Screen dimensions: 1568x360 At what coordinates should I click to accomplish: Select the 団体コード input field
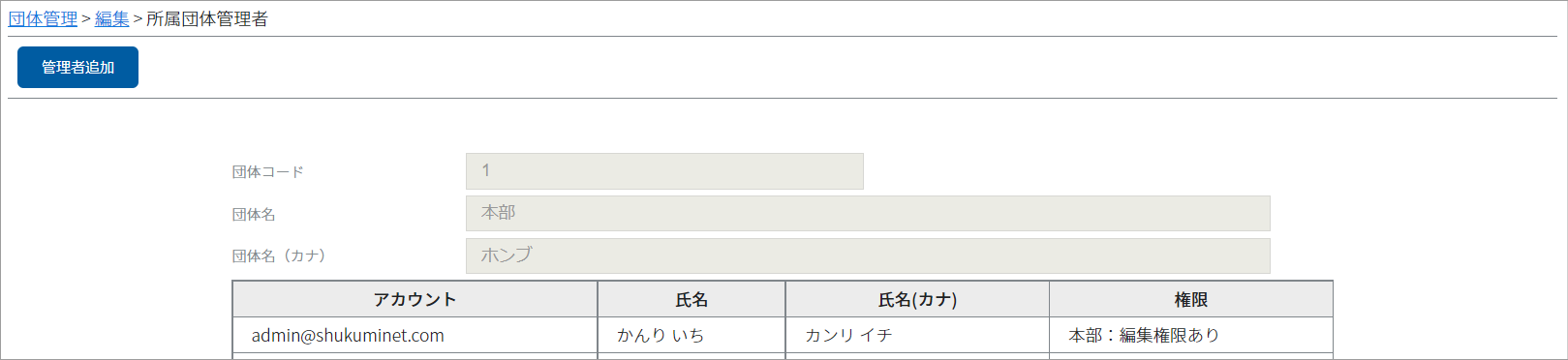click(664, 171)
